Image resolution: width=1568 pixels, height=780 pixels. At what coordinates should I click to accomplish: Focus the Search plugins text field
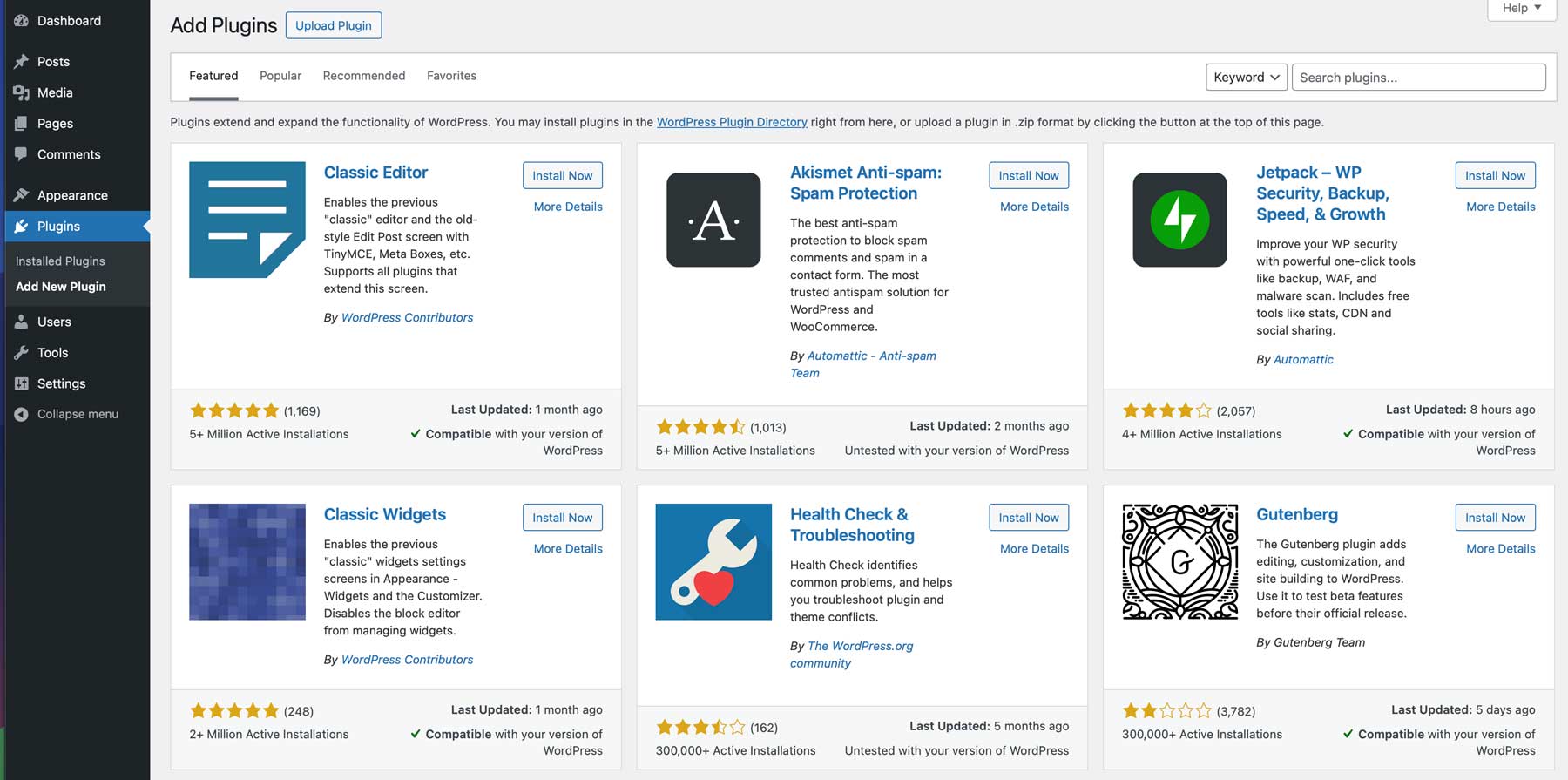pyautogui.click(x=1418, y=78)
